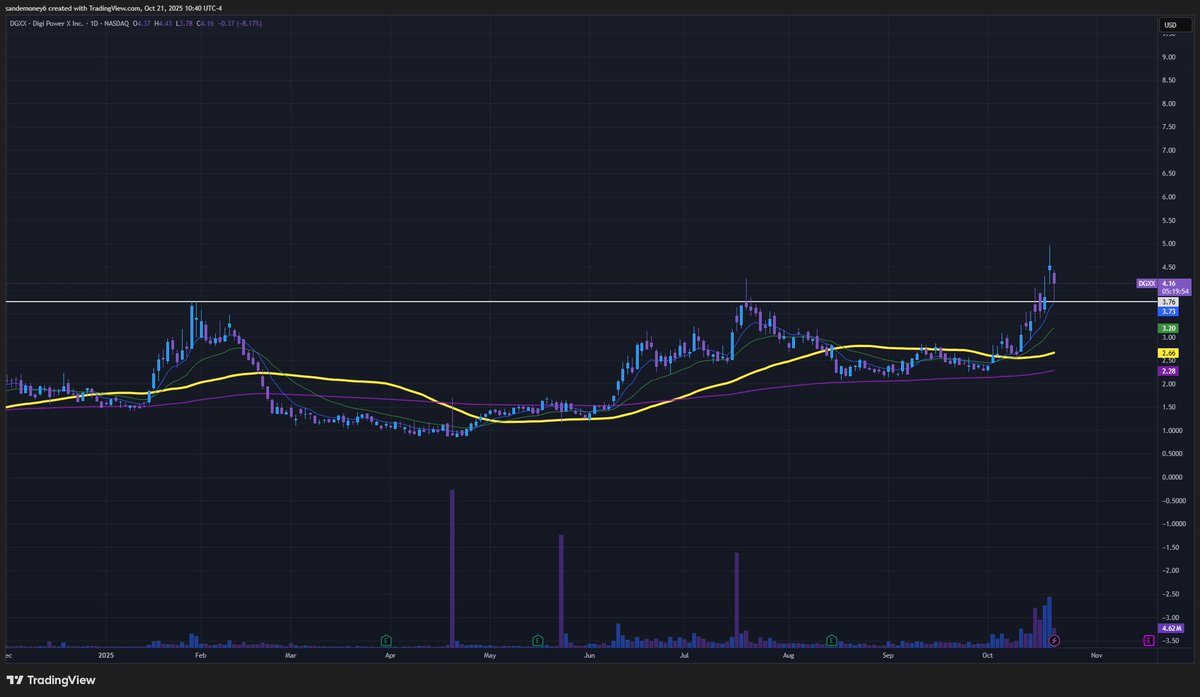Click the purple lightning bolt event icon above October
Screen dimensions: 1200x697
(1053, 641)
